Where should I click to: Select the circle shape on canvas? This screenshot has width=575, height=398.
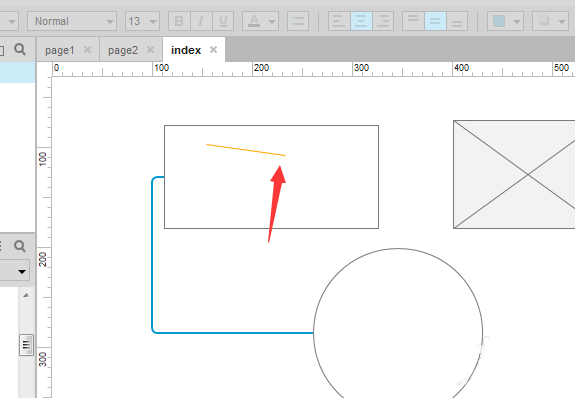coord(398,323)
